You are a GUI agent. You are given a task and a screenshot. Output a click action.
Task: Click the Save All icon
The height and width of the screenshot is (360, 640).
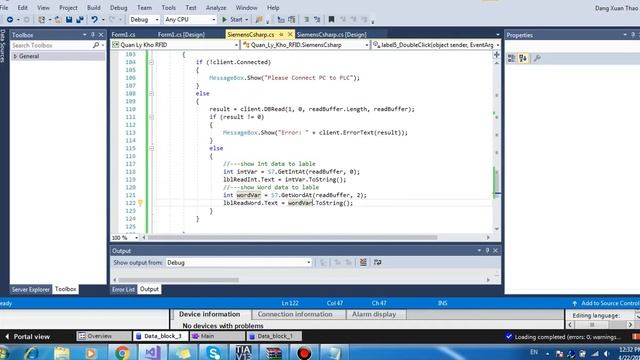pyautogui.click(x=80, y=20)
